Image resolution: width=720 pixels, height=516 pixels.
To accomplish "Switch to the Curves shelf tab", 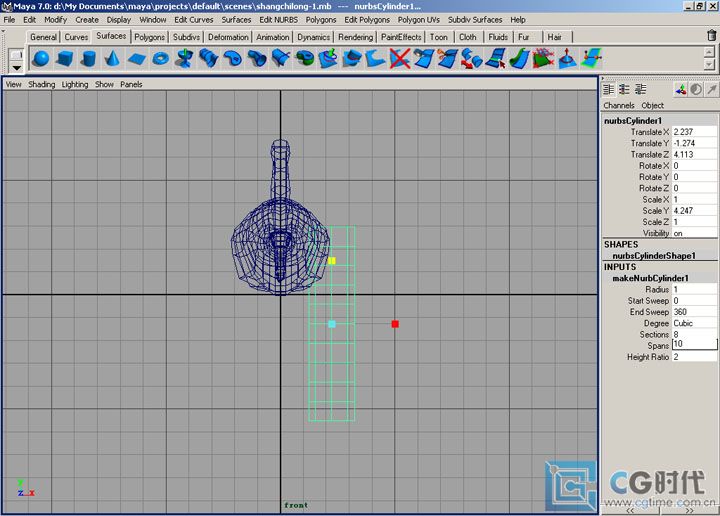I will 76,37.
